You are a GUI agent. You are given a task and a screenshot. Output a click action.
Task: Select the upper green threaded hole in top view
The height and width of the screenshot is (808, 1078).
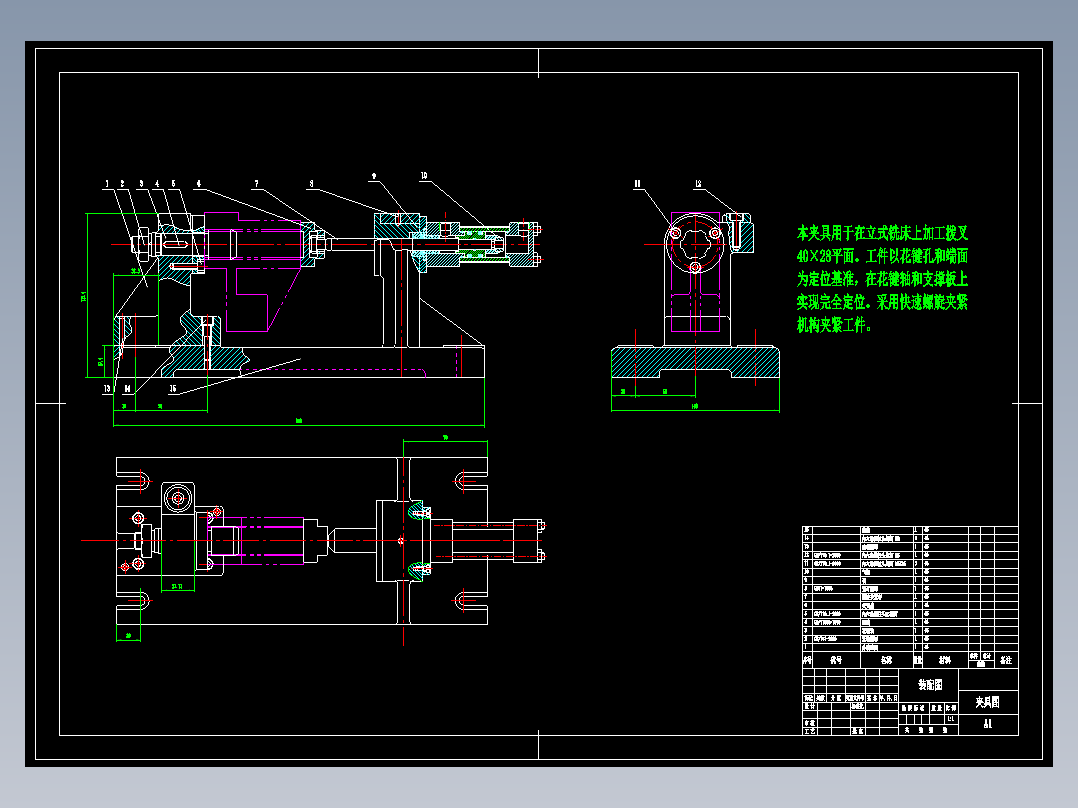click(419, 512)
